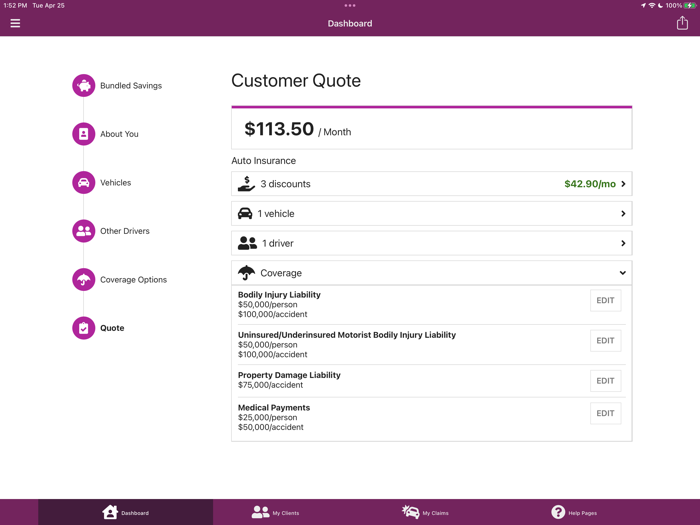
Task: Go to Coverage Options step label
Action: (133, 279)
